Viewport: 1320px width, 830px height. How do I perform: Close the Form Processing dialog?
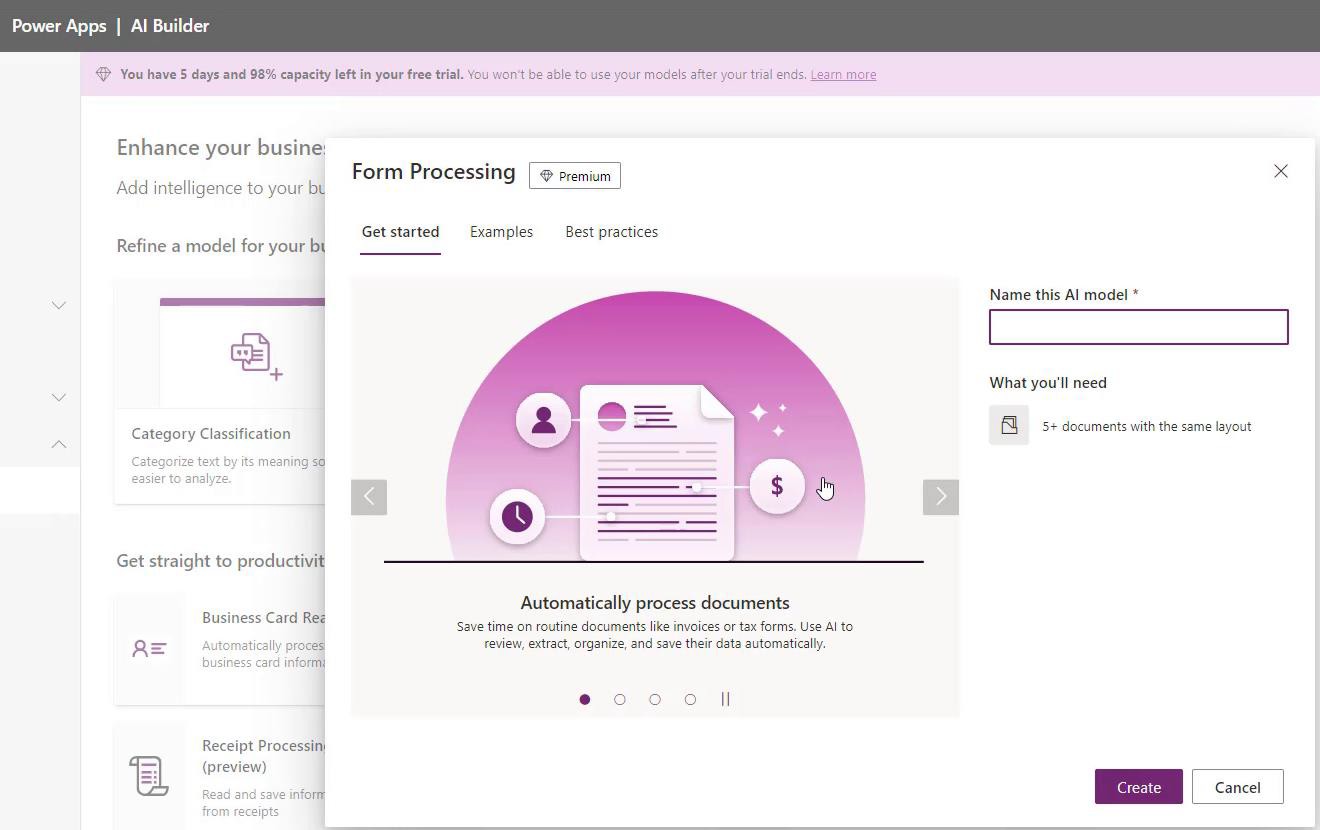1280,171
